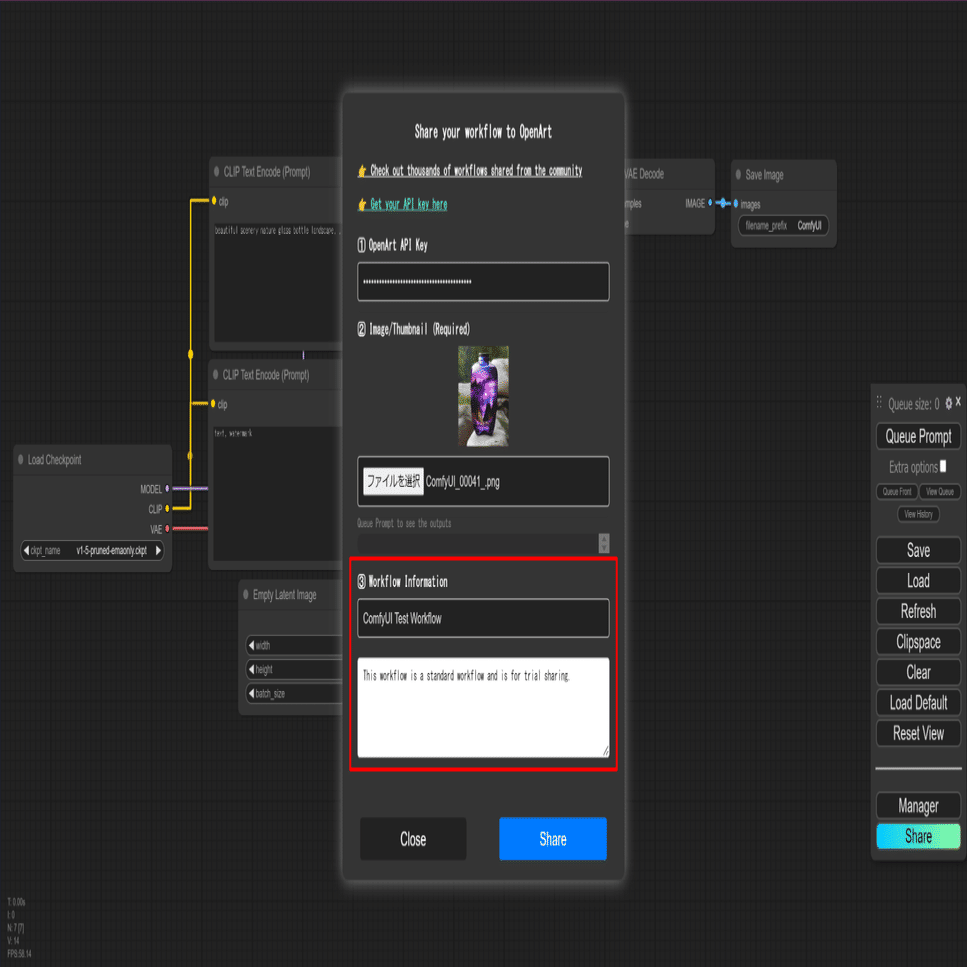Open the queue panel settings gear
Image resolution: width=967 pixels, height=967 pixels.
948,403
